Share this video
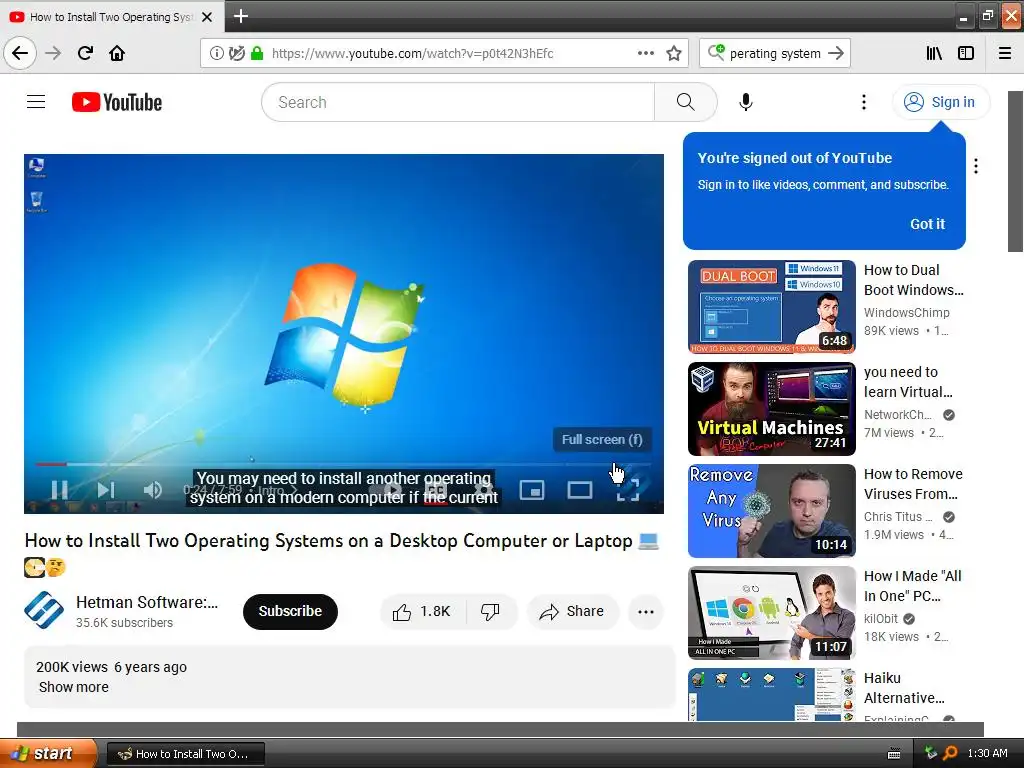 pyautogui.click(x=572, y=611)
